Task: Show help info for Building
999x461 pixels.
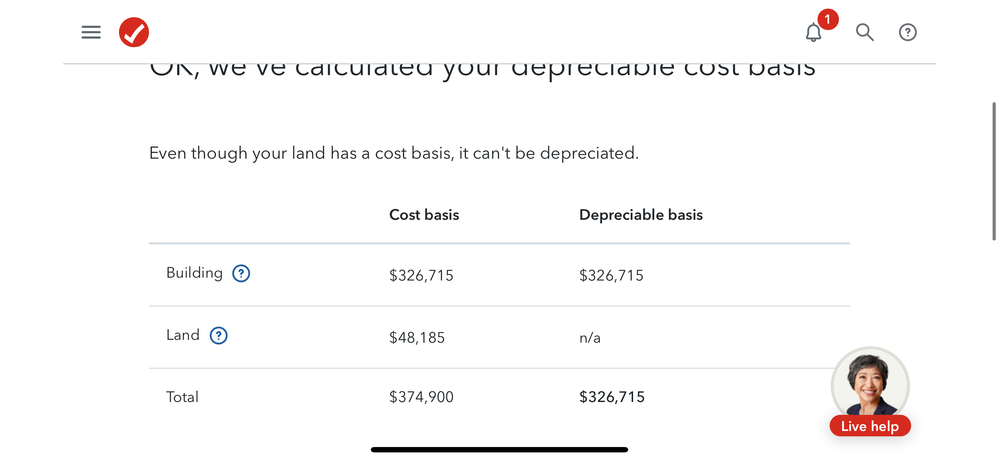Action: [x=241, y=274]
